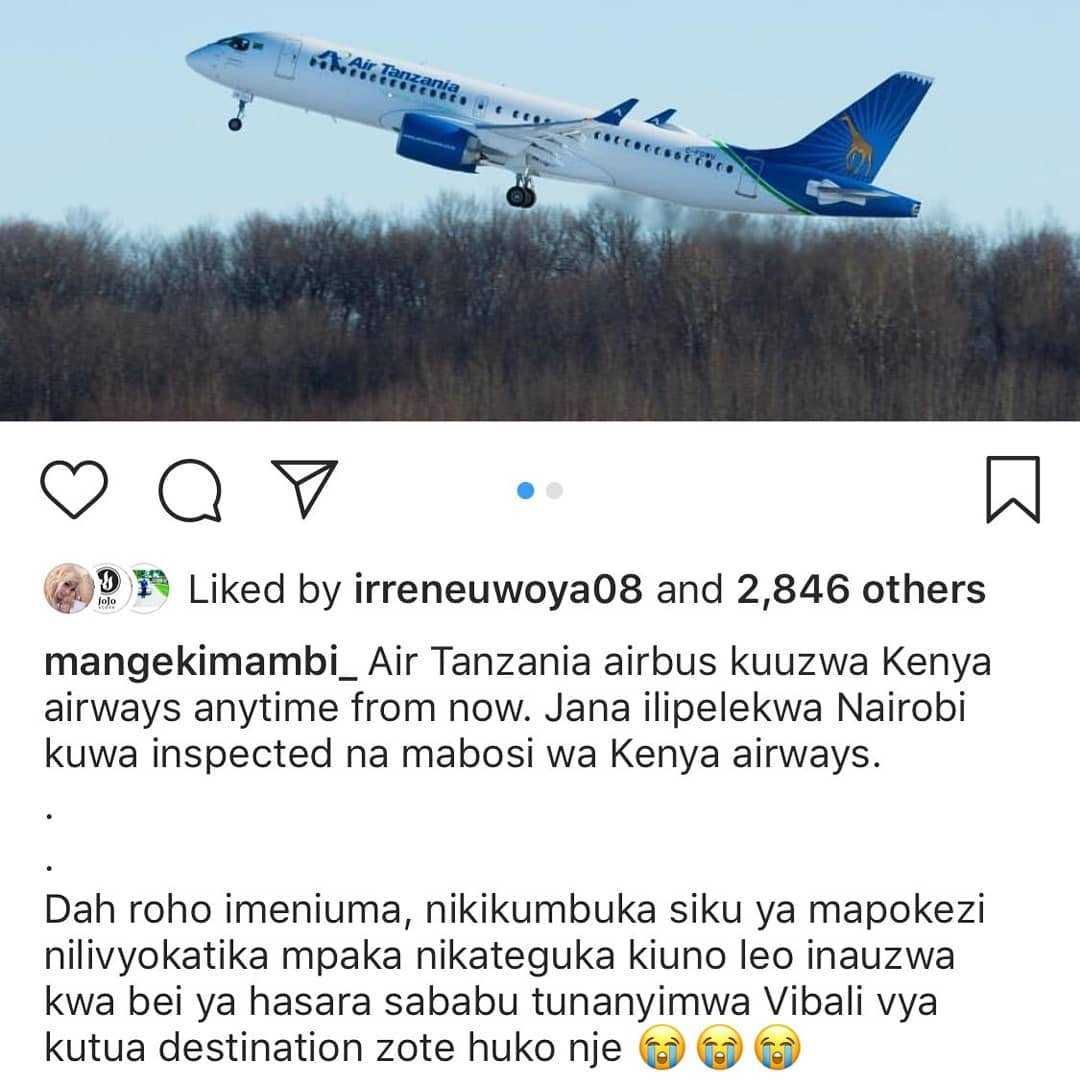Click the 'Liked by' text
The height and width of the screenshot is (1086, 1080).
[x=265, y=590]
